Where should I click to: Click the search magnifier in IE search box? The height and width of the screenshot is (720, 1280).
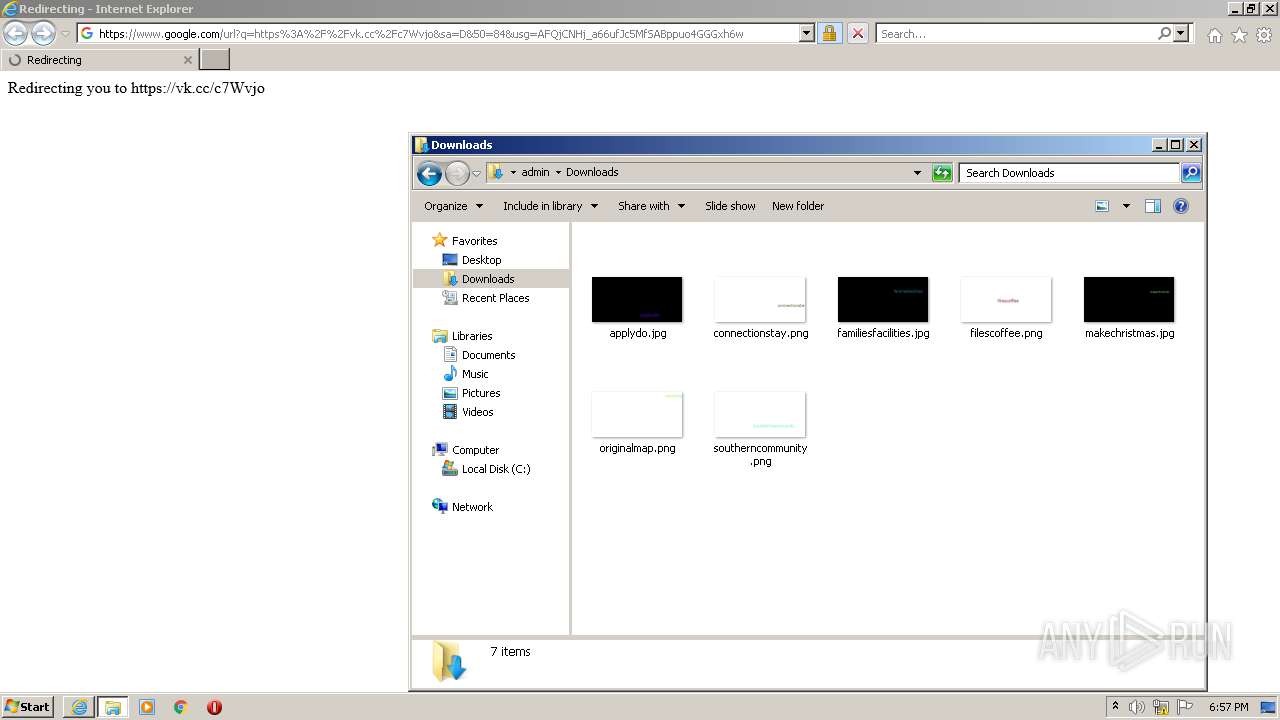(1164, 33)
